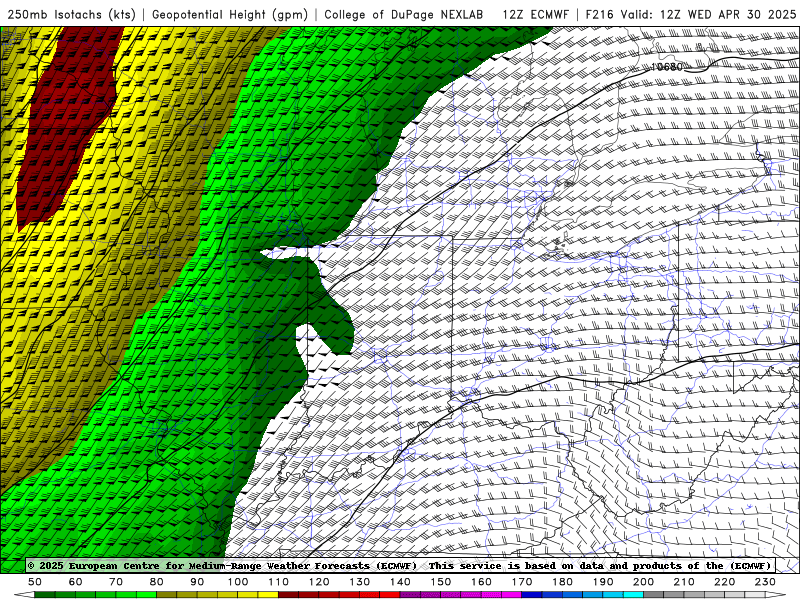Image resolution: width=800 pixels, height=600 pixels.
Task: Click the "180" color bar label
Action: [562, 582]
